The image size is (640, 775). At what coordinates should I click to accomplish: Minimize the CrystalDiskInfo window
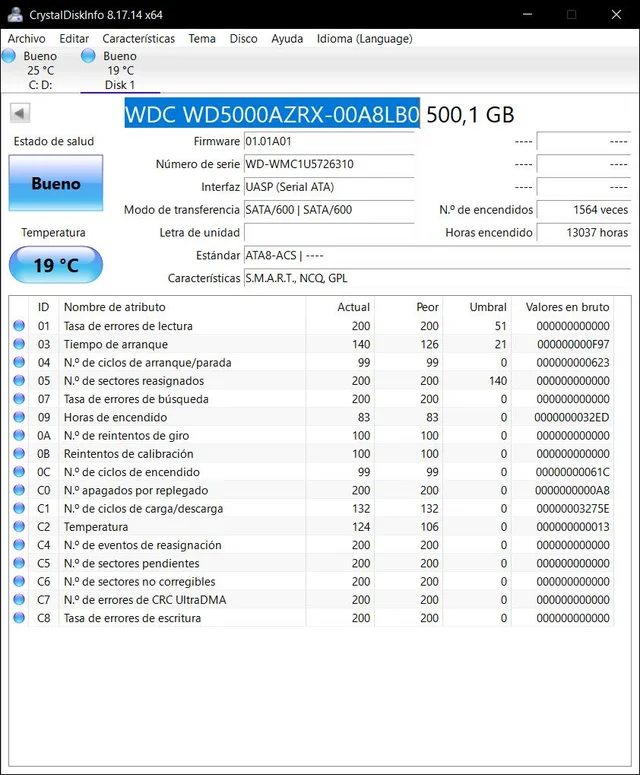click(527, 14)
